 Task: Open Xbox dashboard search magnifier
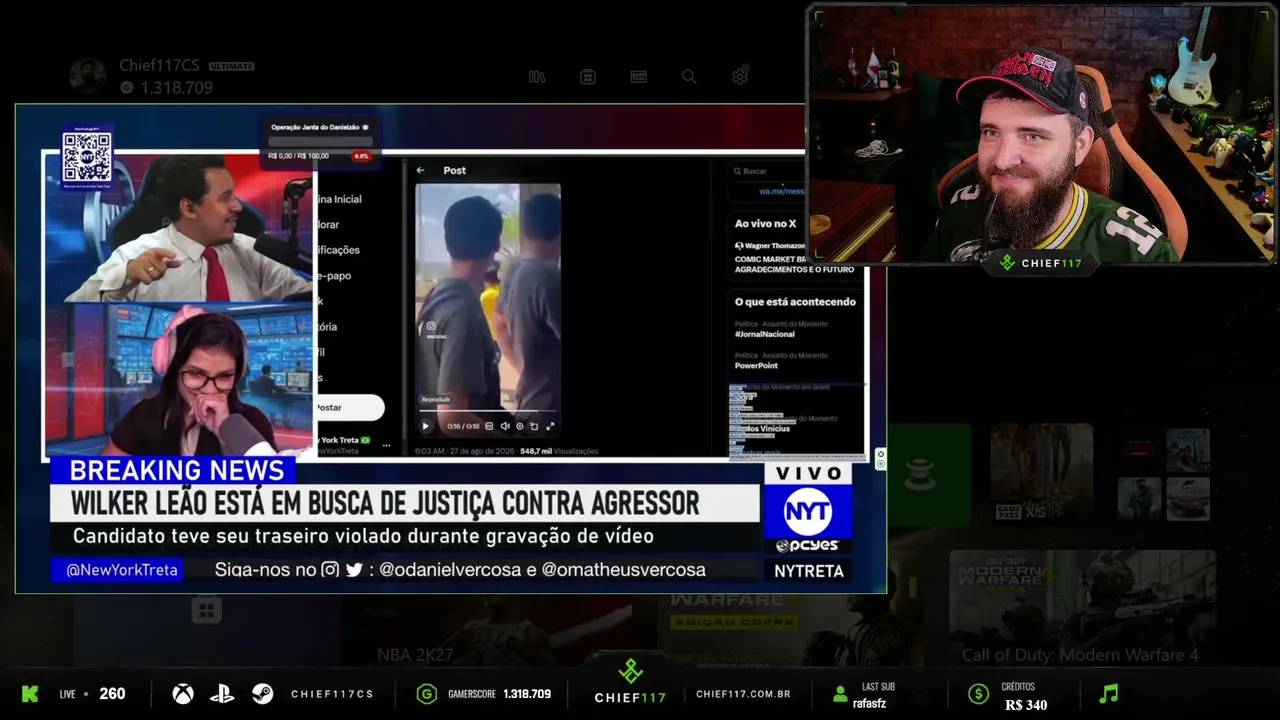(689, 77)
